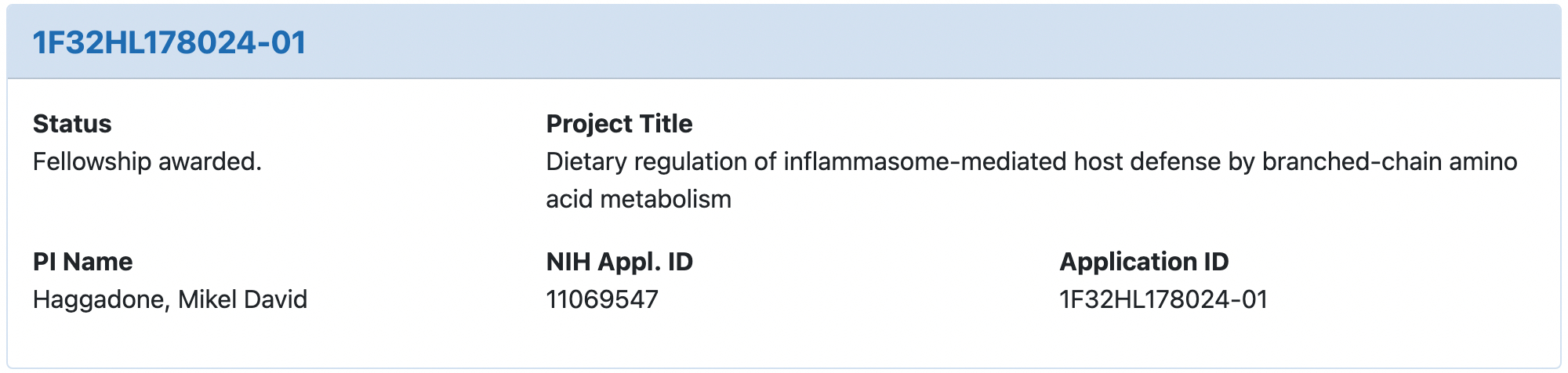Click the word 'regulation' in the project title

point(690,161)
